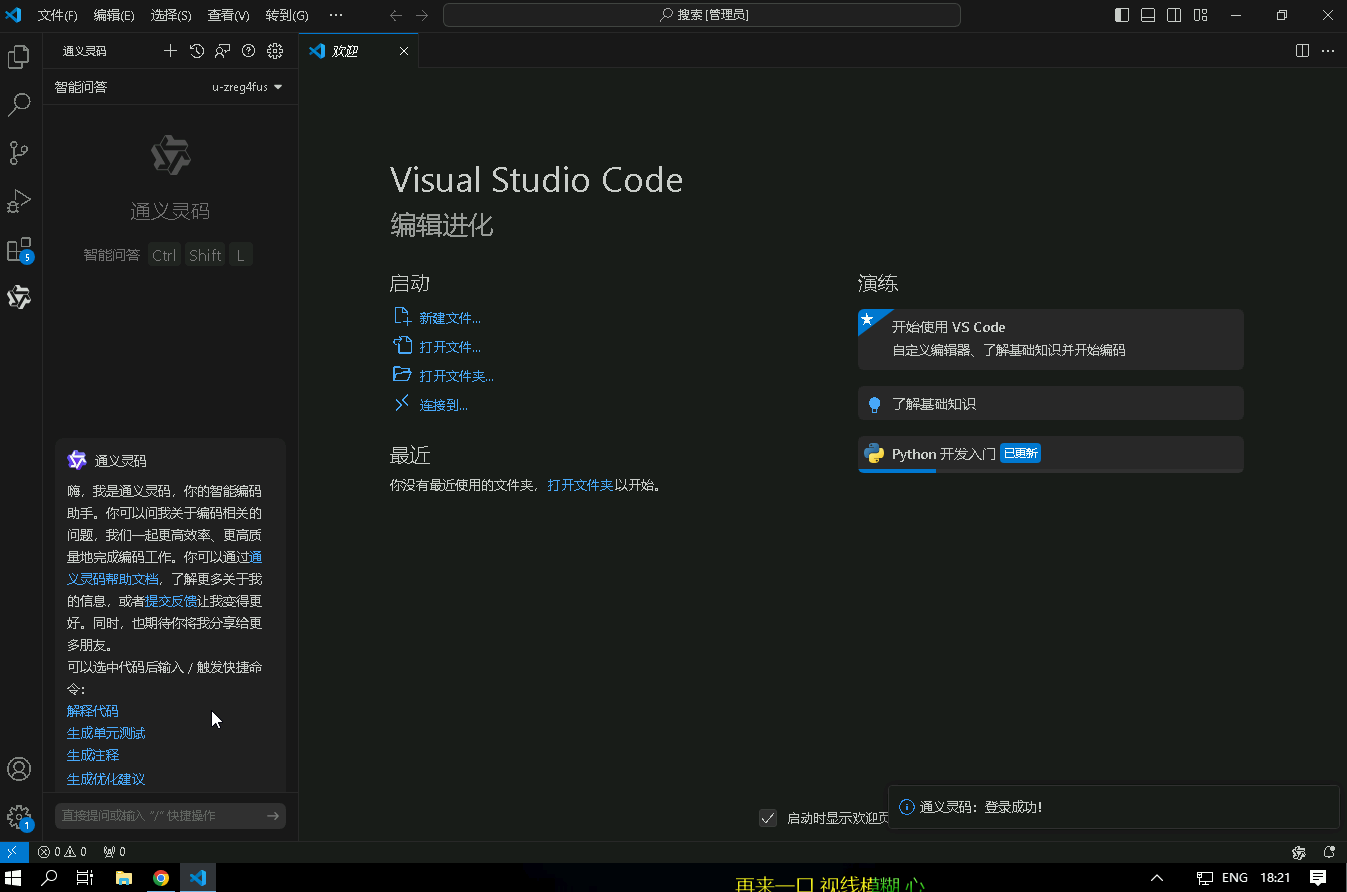The image size is (1347, 892).
Task: Click the 连接到... link
Action: [x=444, y=405]
